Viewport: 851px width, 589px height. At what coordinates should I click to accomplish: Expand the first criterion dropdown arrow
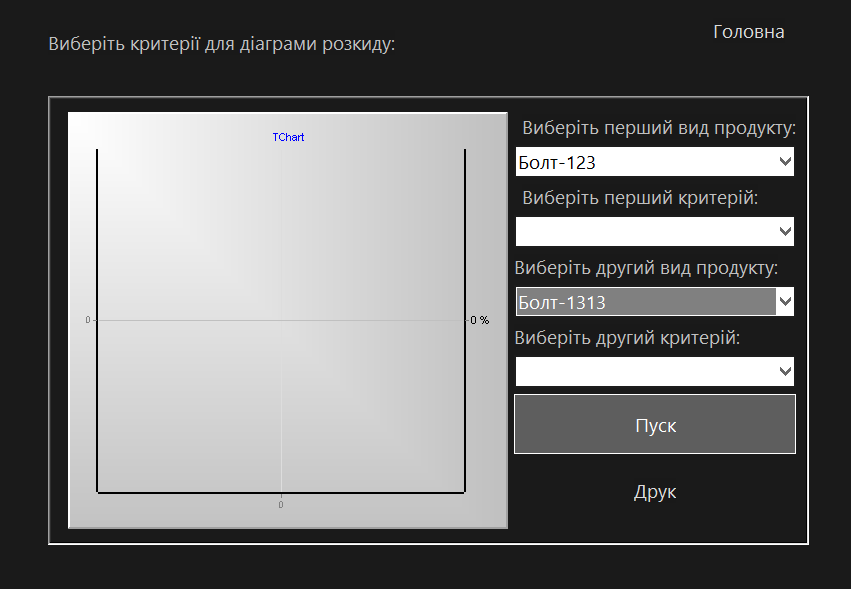(x=785, y=232)
